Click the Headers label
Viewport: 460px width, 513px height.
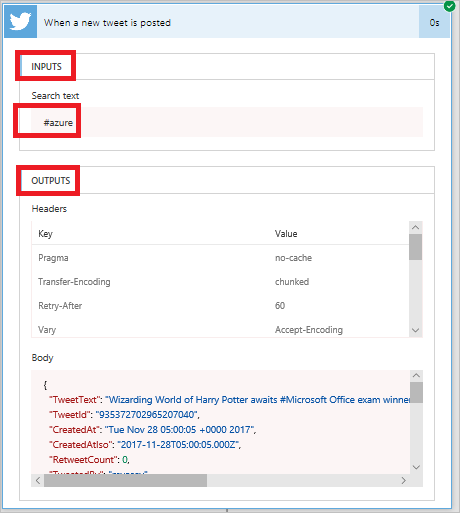49,209
